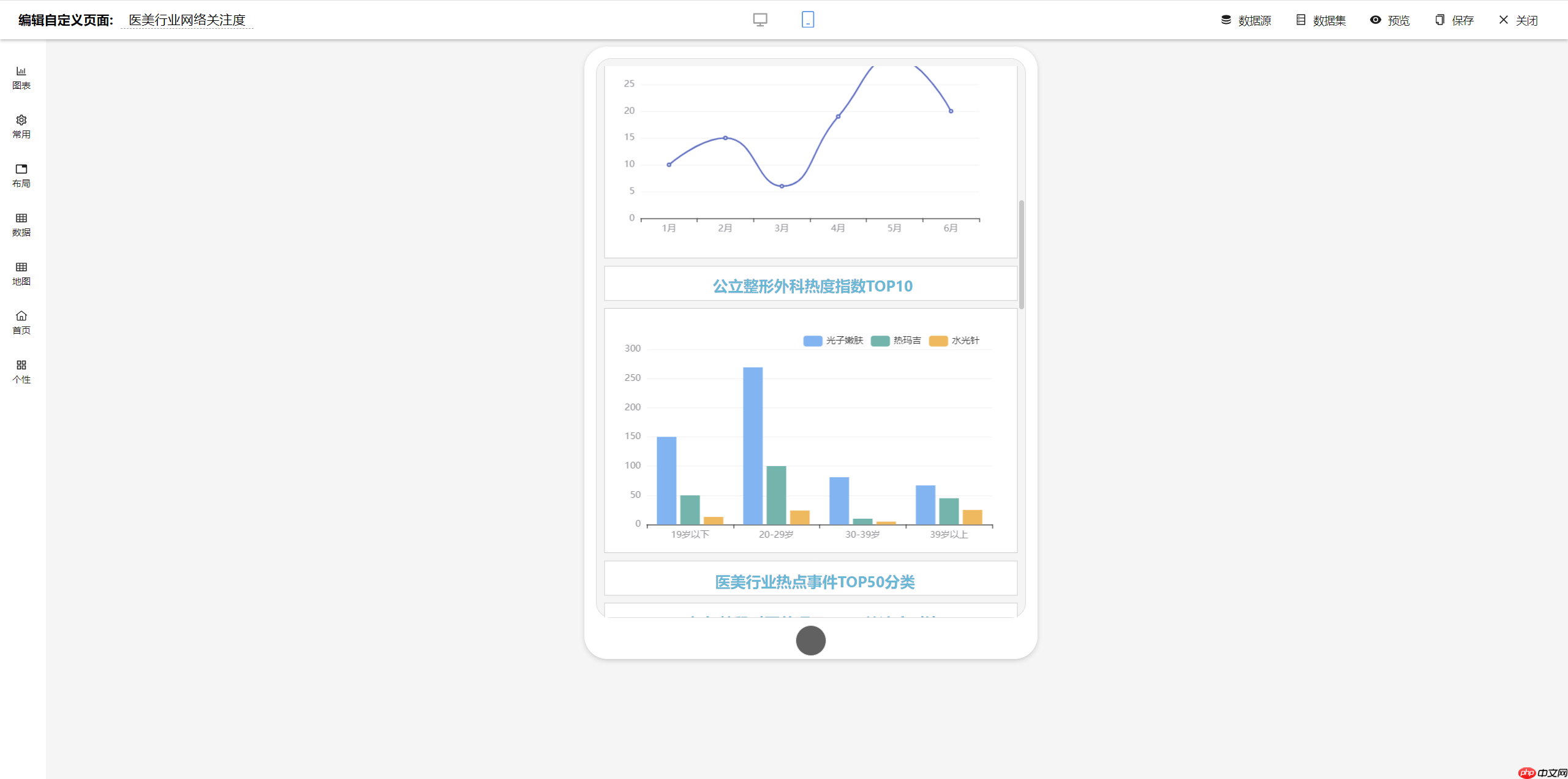
Task: Open the 图表 charts panel
Action: 21,78
